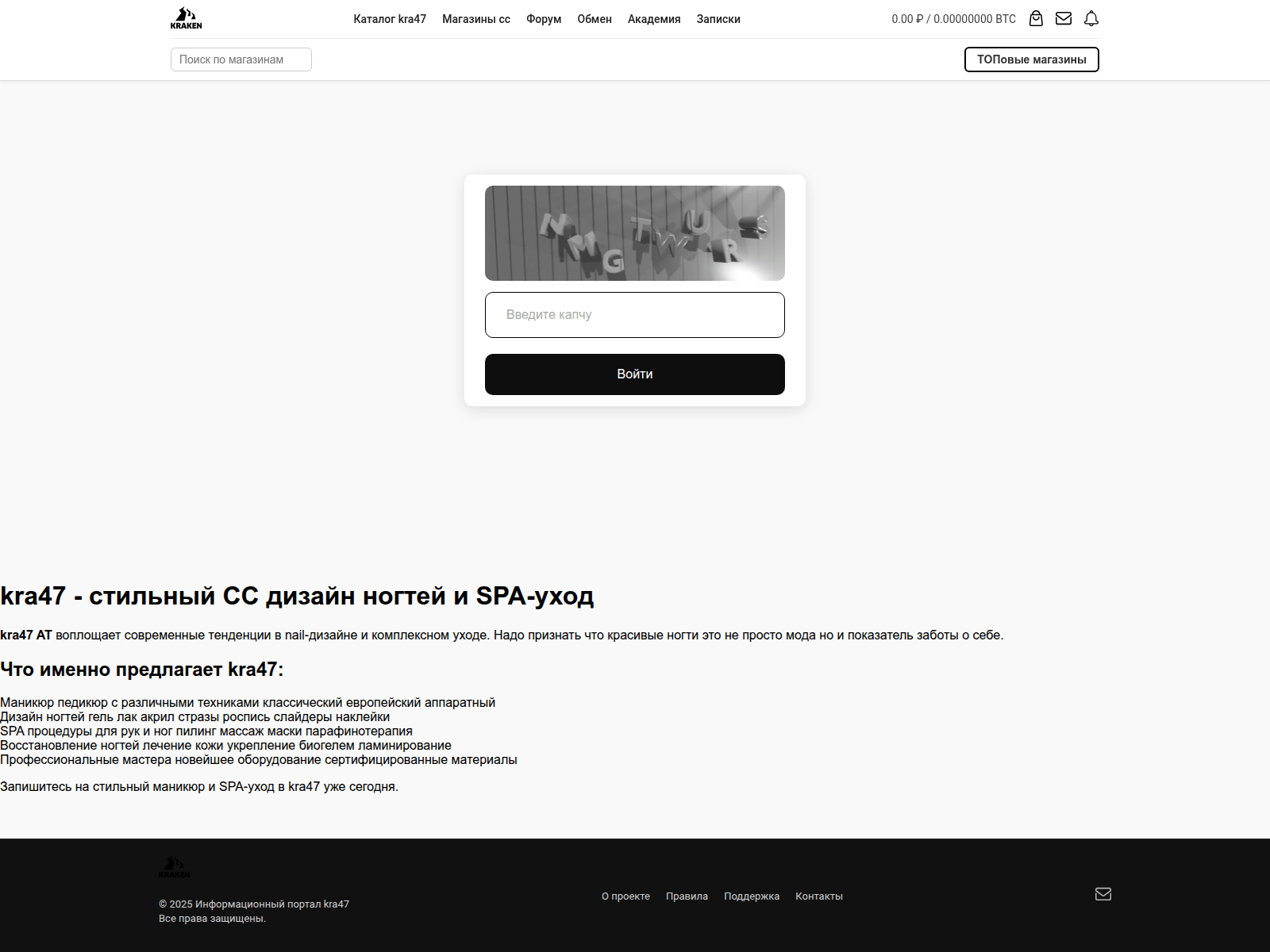The image size is (1270, 952).
Task: Open the notifications bell icon
Action: 1091,18
